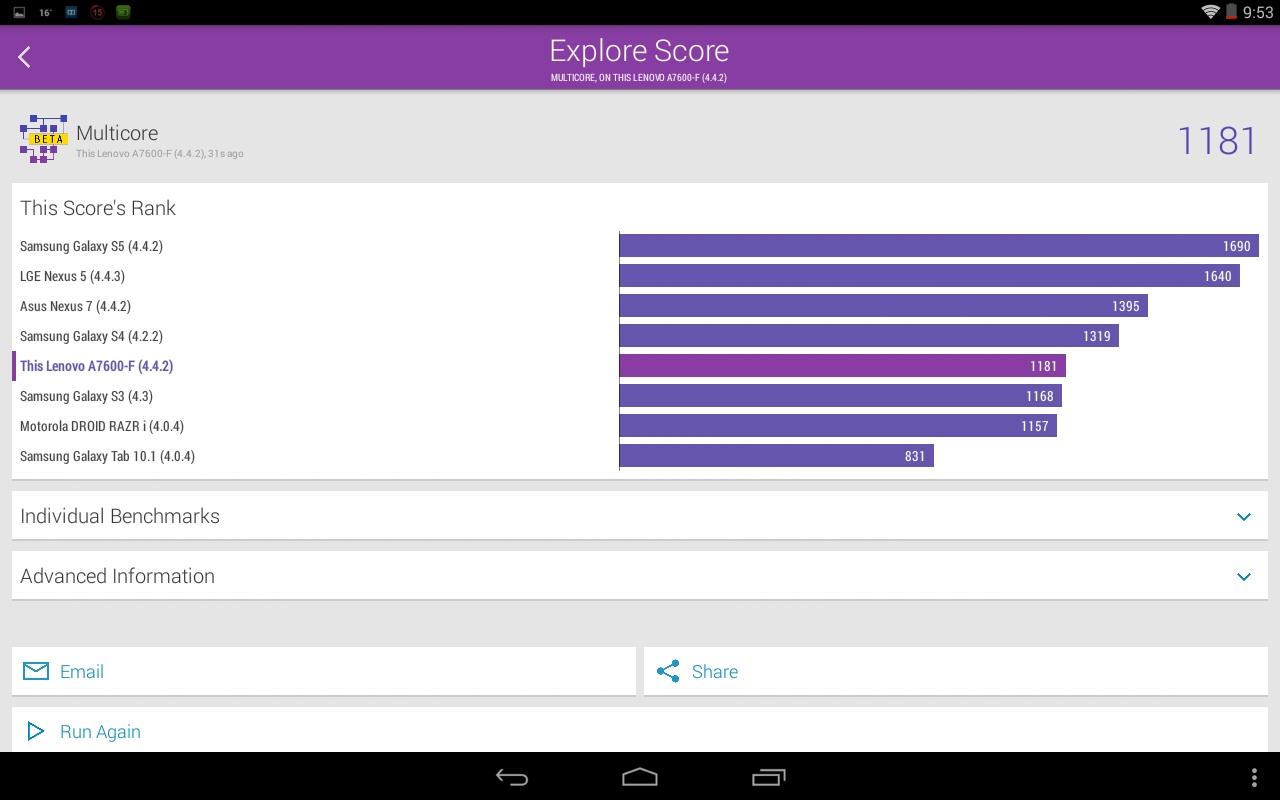Image resolution: width=1280 pixels, height=800 pixels.
Task: Select the Samsung Galaxy S5 score bar
Action: (938, 246)
